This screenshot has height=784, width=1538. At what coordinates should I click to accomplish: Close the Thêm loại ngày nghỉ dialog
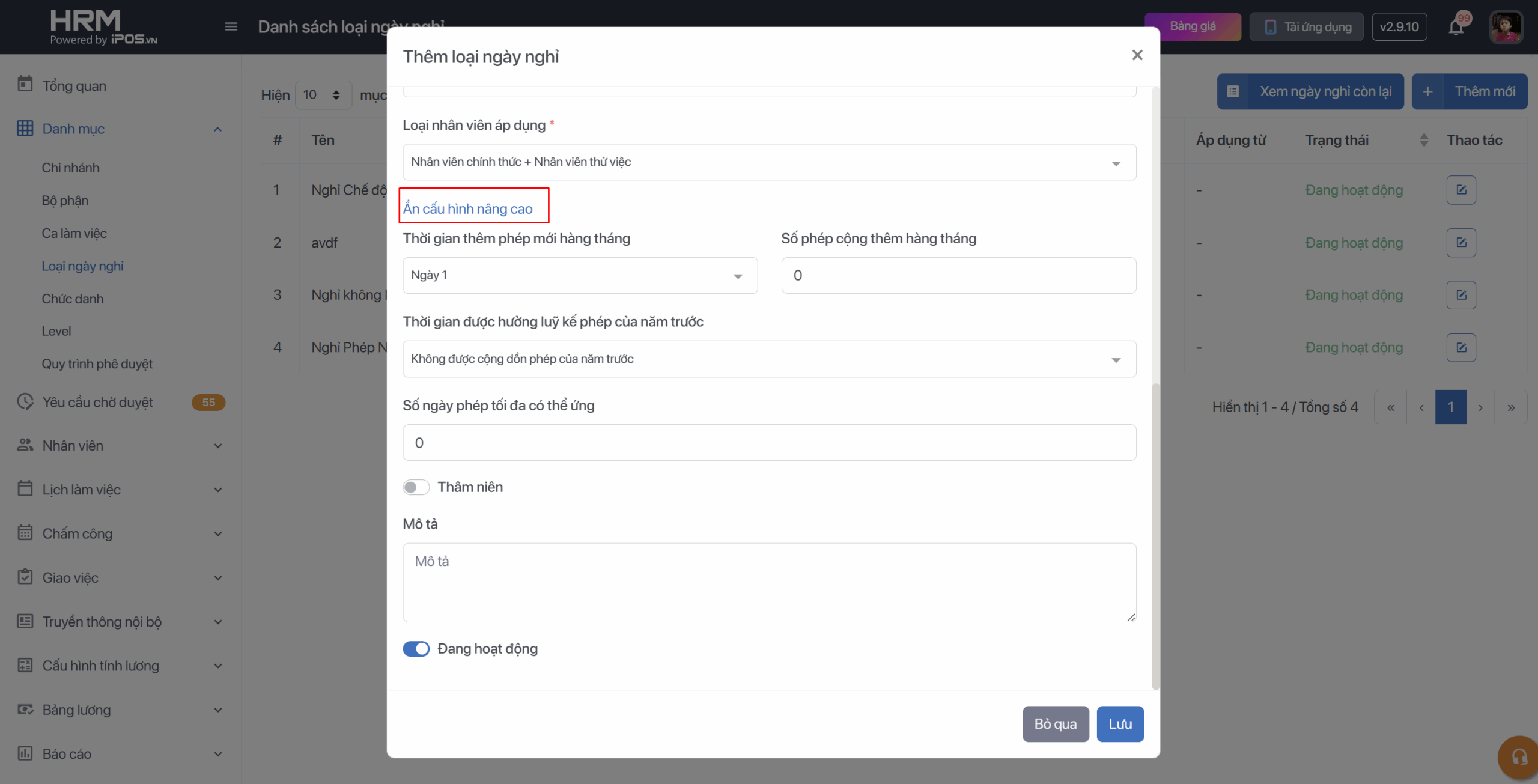click(x=1137, y=55)
